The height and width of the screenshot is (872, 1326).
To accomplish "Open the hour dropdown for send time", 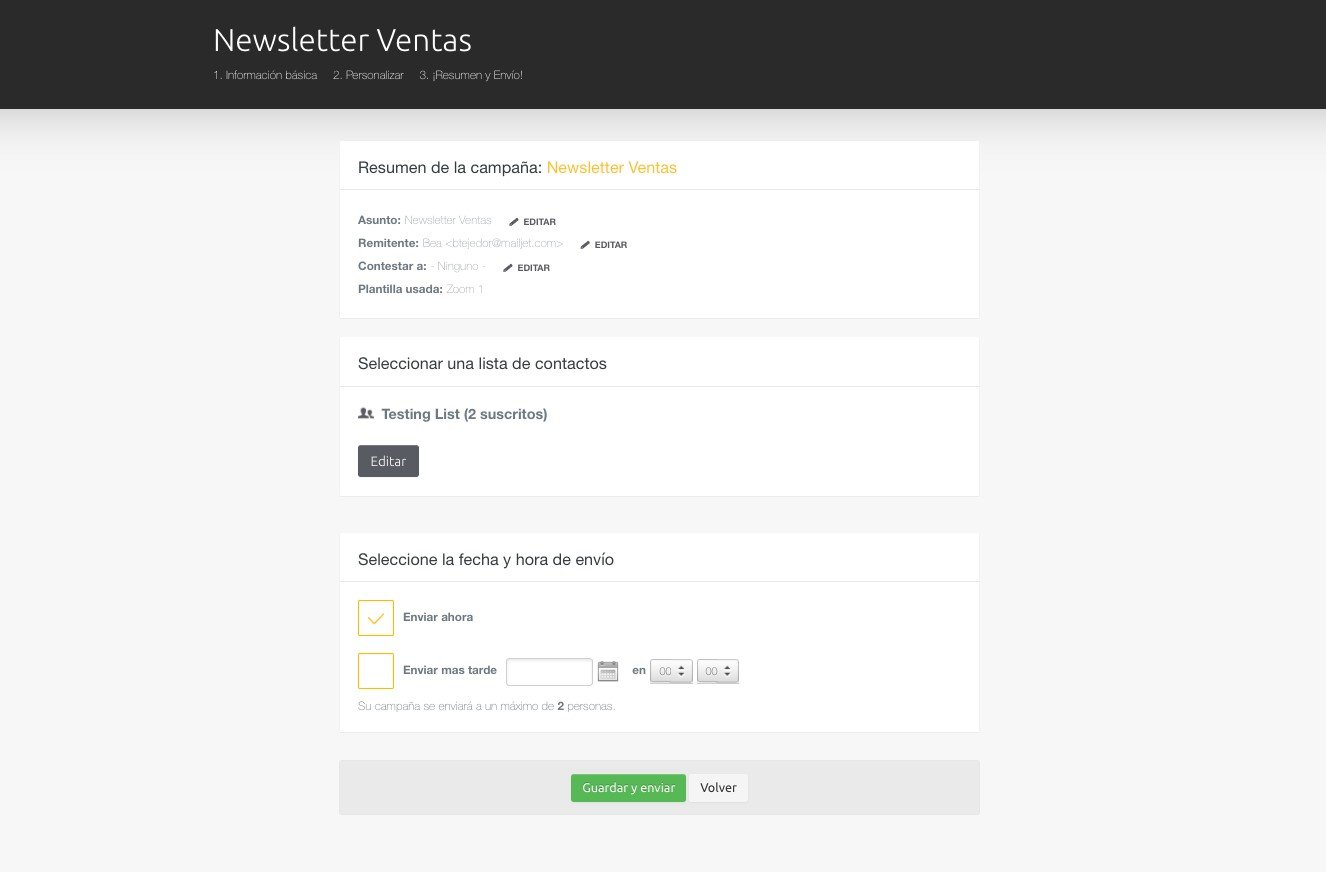I will pos(671,672).
